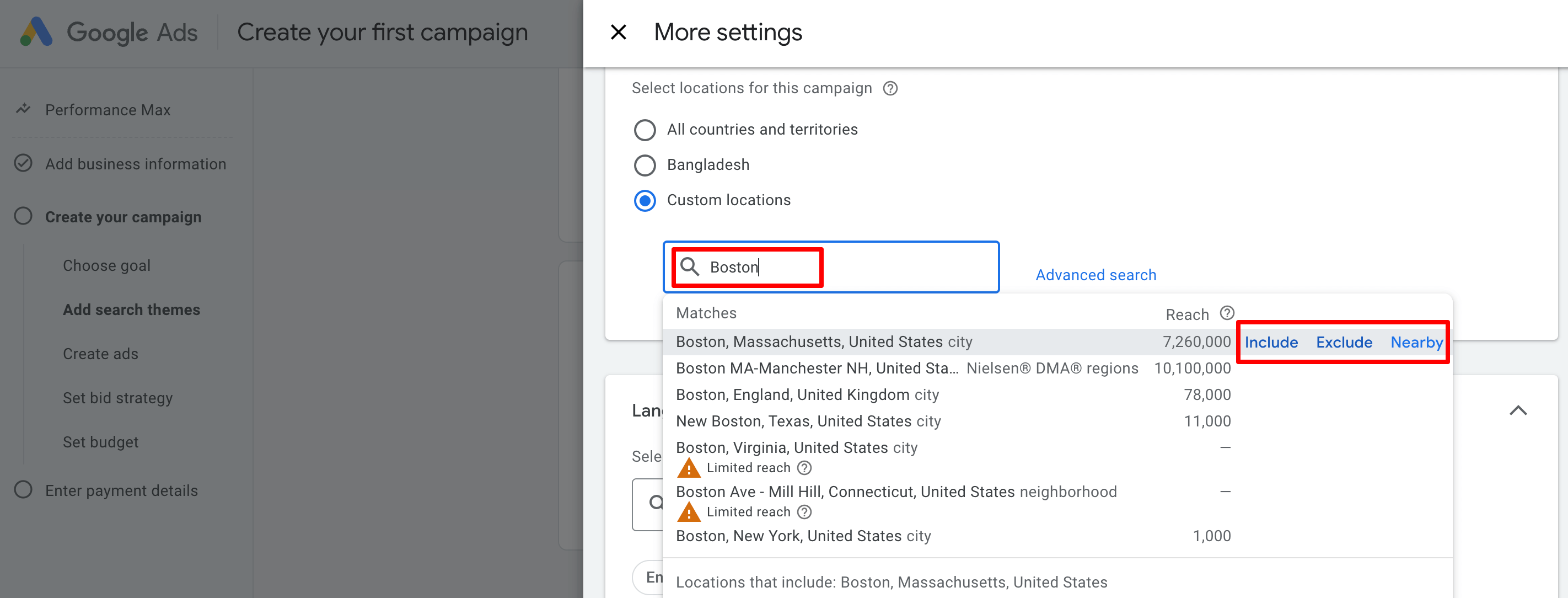Open the Advanced search link
The height and width of the screenshot is (598, 1568).
pos(1095,275)
